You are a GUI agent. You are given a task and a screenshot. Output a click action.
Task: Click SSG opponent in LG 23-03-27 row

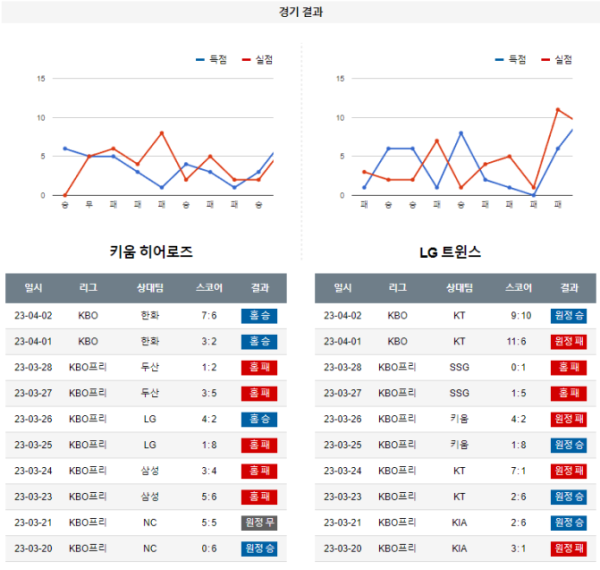tap(459, 393)
